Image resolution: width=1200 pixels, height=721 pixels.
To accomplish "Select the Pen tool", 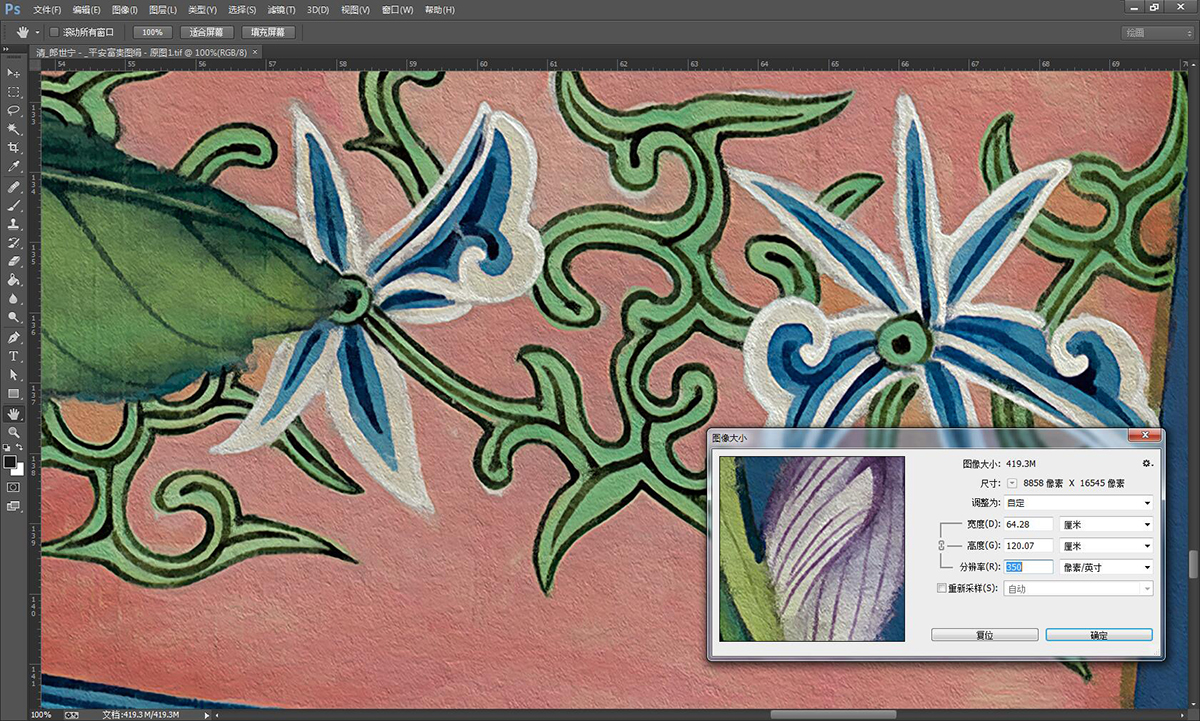I will 14,337.
